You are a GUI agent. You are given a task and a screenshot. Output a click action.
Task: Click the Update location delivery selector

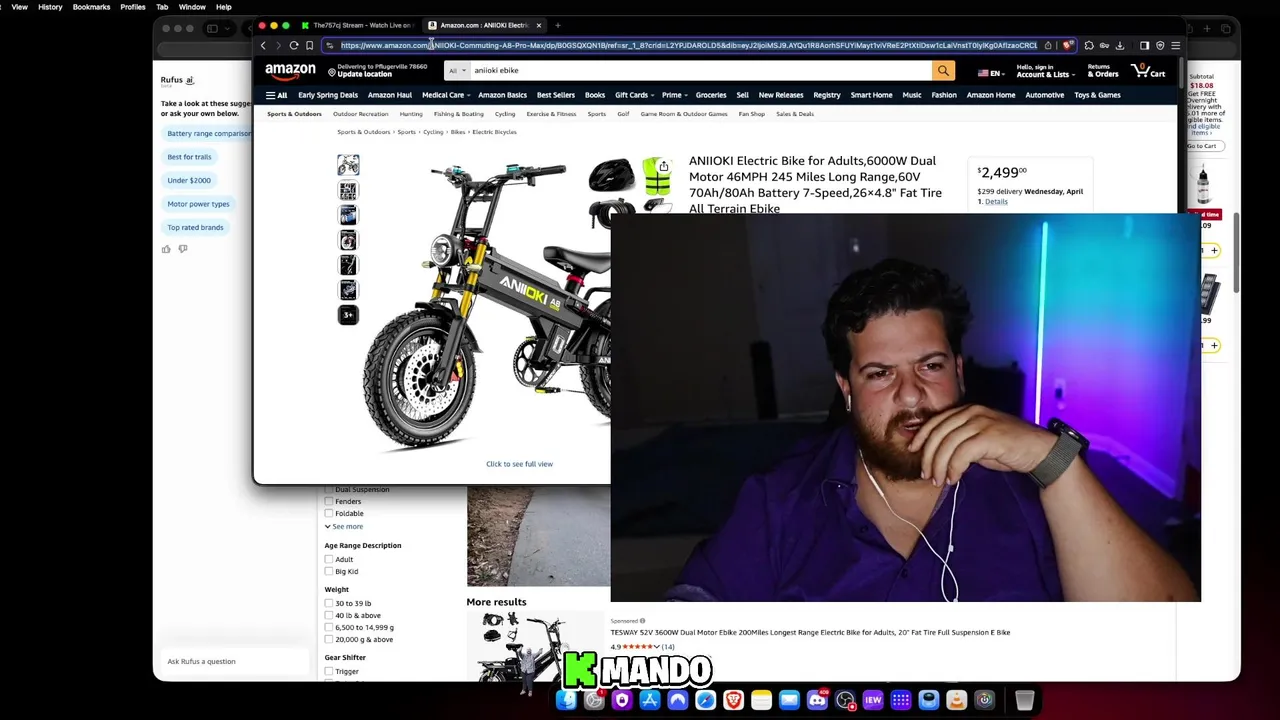(377, 71)
